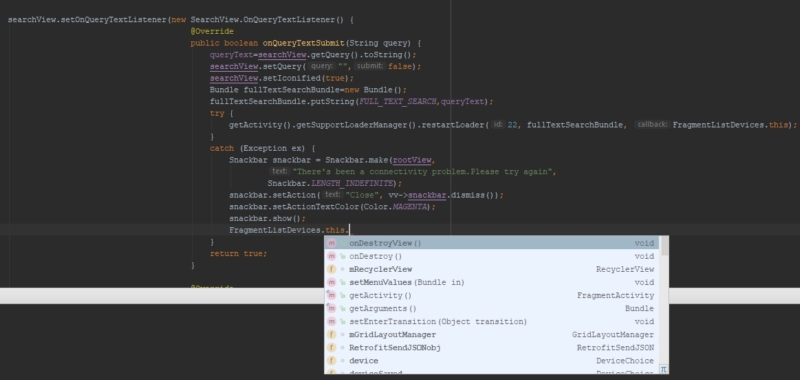Click setActionTextColor in the snackbar line
The height and width of the screenshot is (380, 800).
316,207
